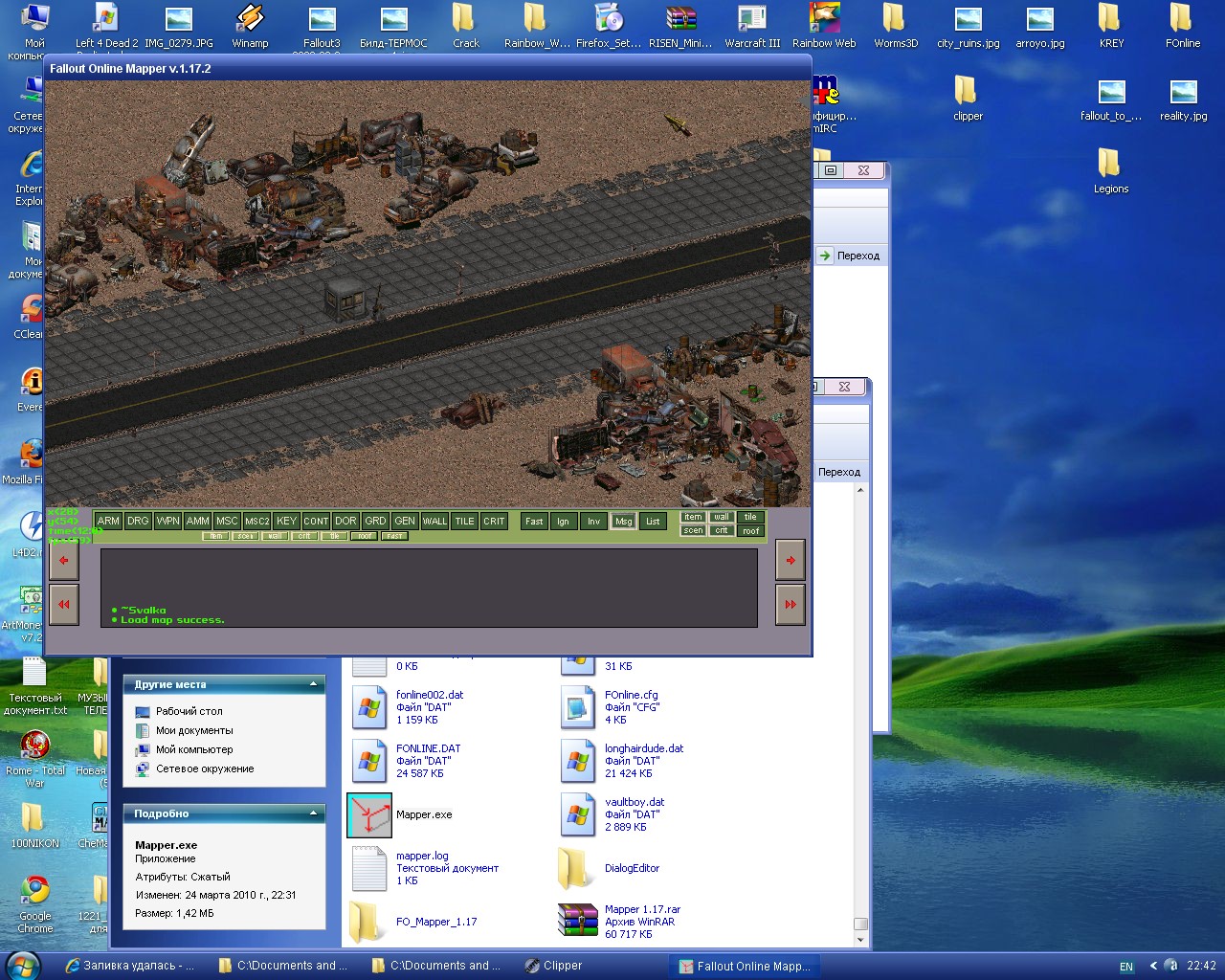Select the Legions folder on desktop

[x=1111, y=171]
